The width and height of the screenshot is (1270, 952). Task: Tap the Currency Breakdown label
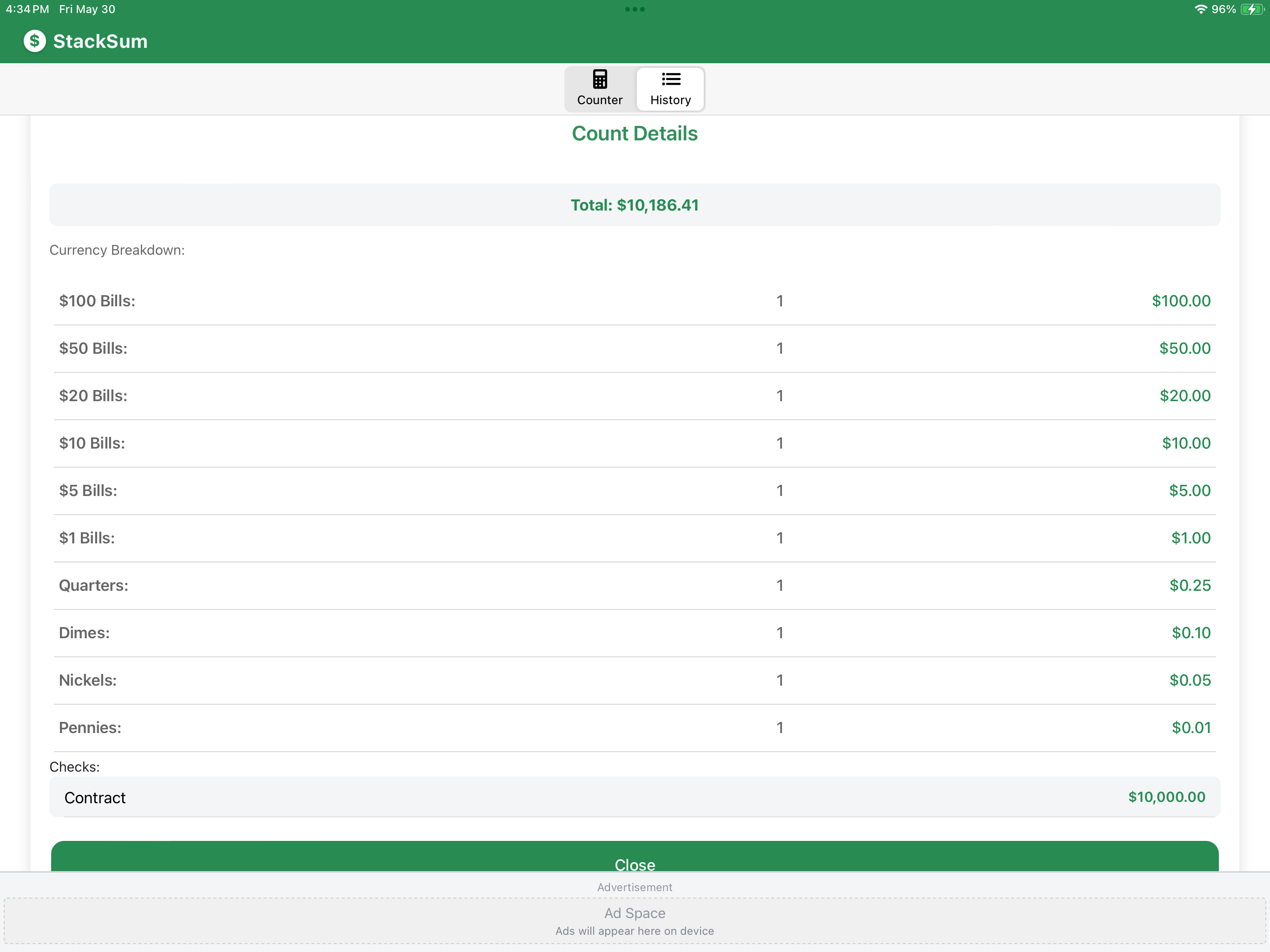117,251
